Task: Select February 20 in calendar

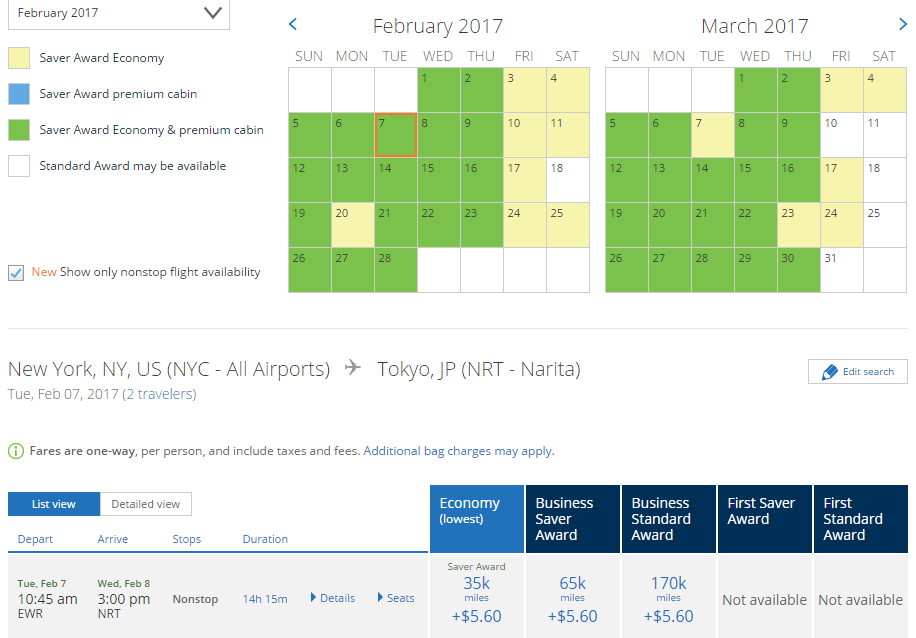Action: pos(353,224)
